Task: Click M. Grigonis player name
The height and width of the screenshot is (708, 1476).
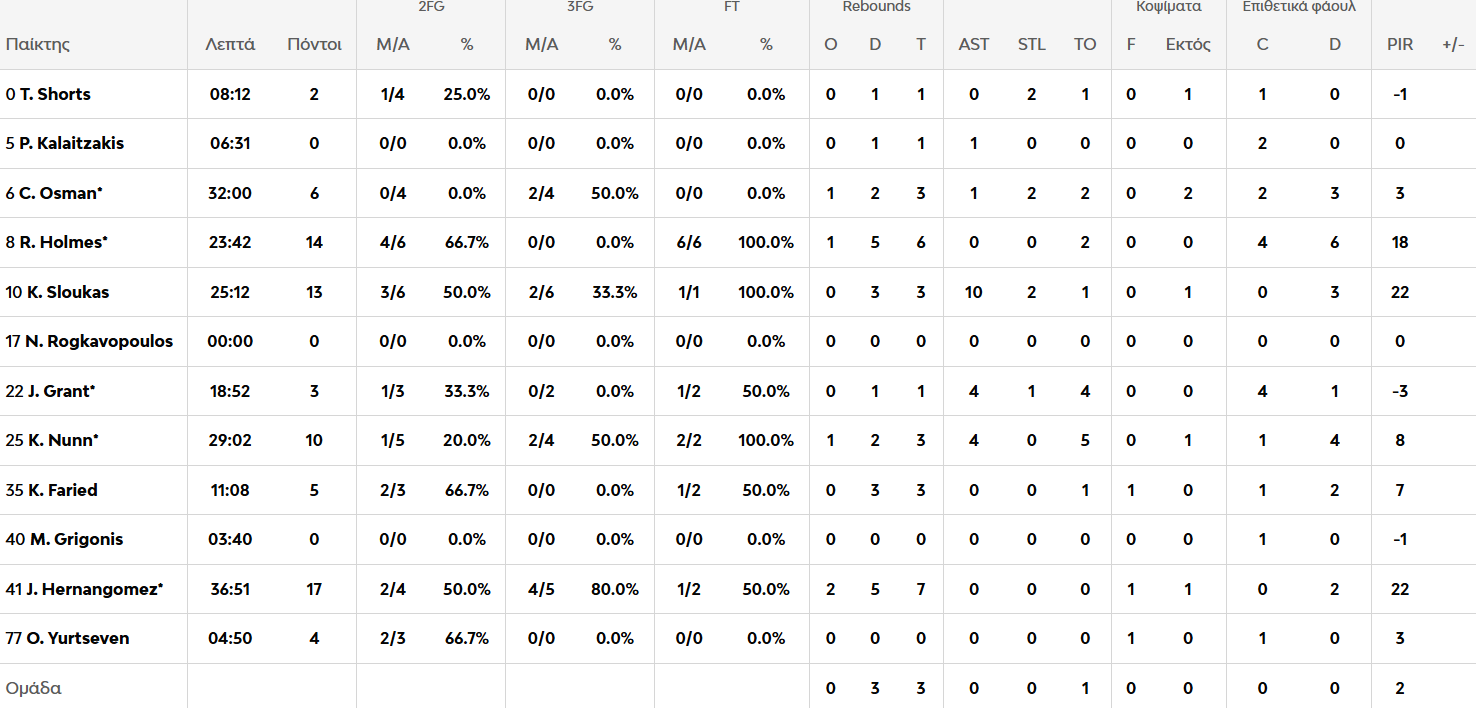Action: tap(76, 539)
